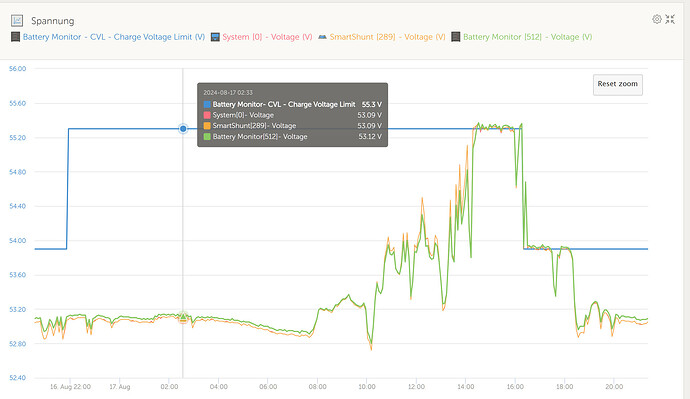Screen dimensions: 690x399
Task: Click the green Battery Monitor[512] swatch in the tooltip
Action: point(207,137)
